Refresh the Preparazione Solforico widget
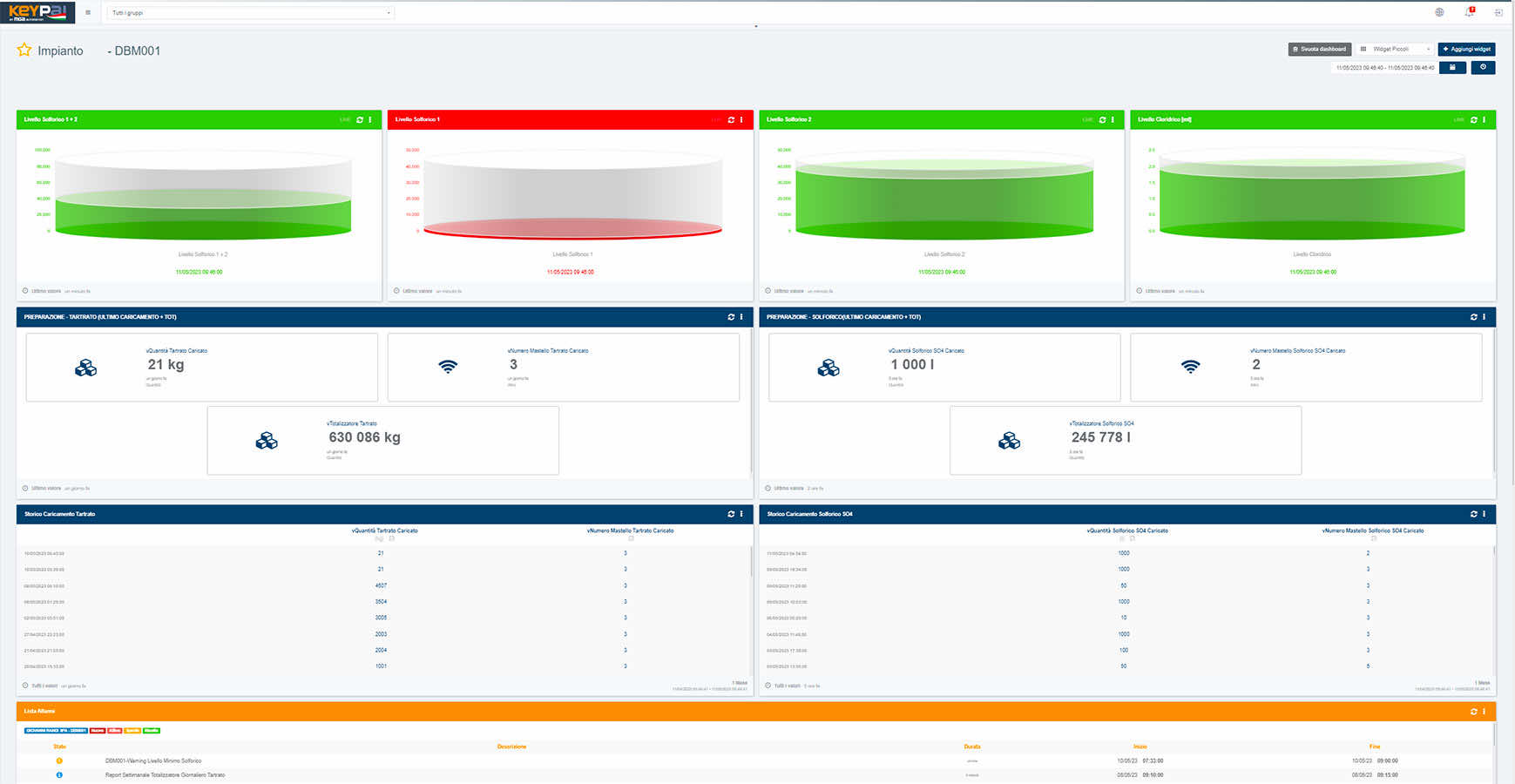Image resolution: width=1515 pixels, height=784 pixels. click(x=1473, y=317)
